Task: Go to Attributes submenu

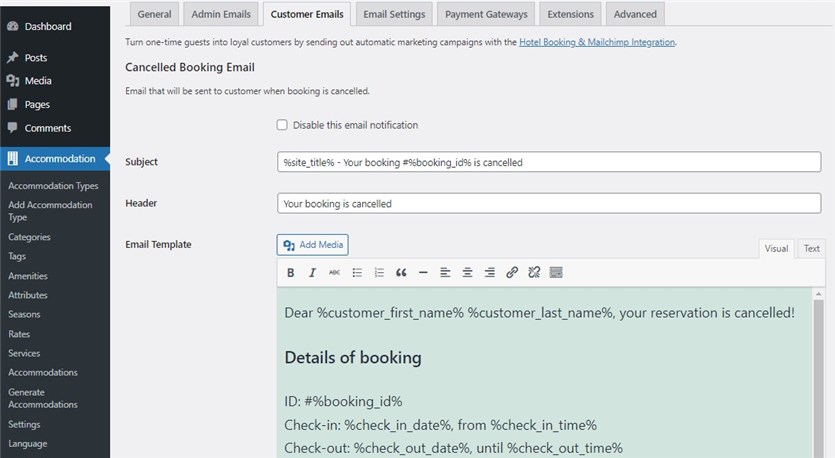Action: tap(28, 295)
